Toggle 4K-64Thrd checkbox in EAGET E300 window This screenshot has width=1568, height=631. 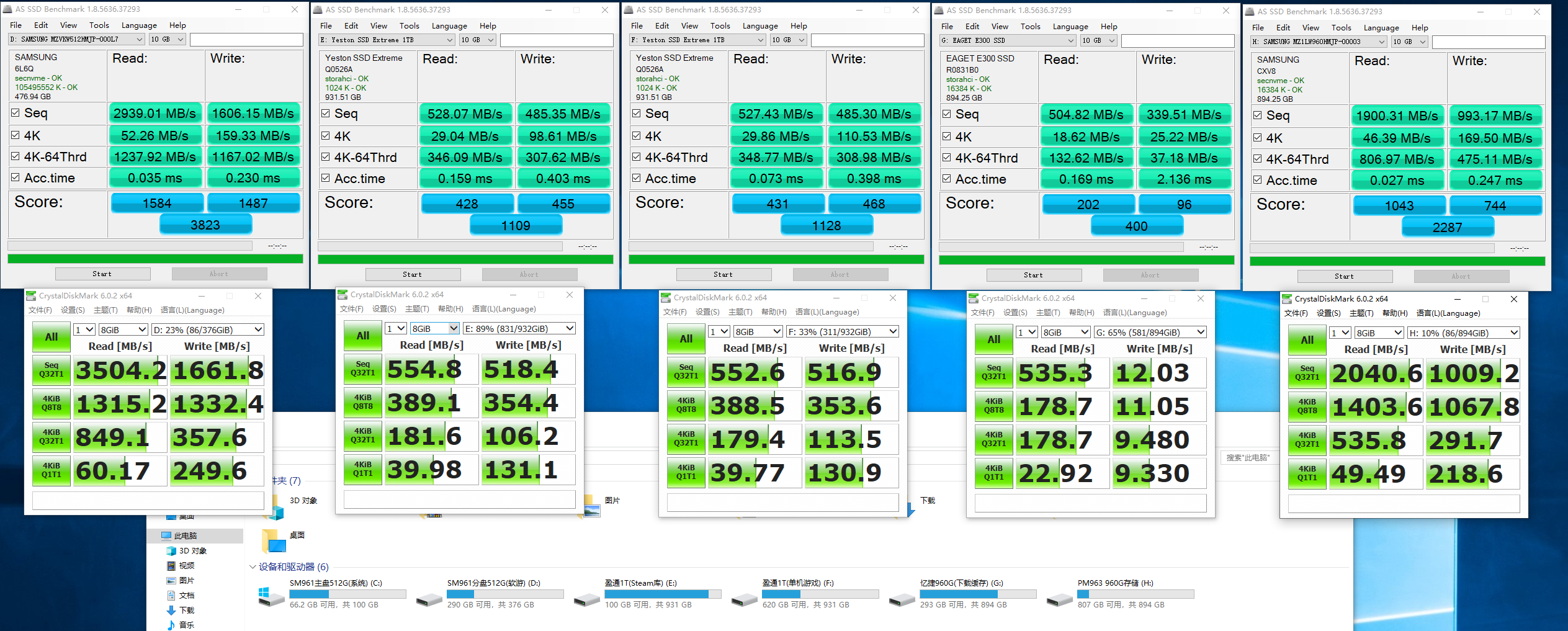pyautogui.click(x=947, y=158)
